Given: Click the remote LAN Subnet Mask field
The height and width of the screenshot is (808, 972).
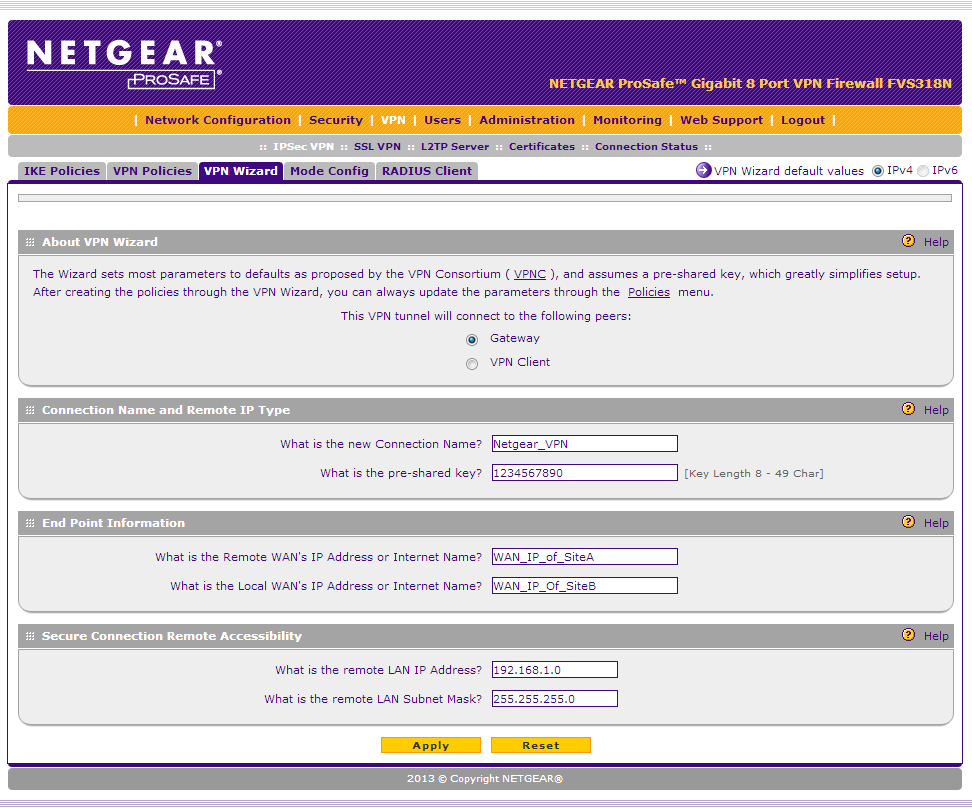Looking at the screenshot, I should pos(555,698).
